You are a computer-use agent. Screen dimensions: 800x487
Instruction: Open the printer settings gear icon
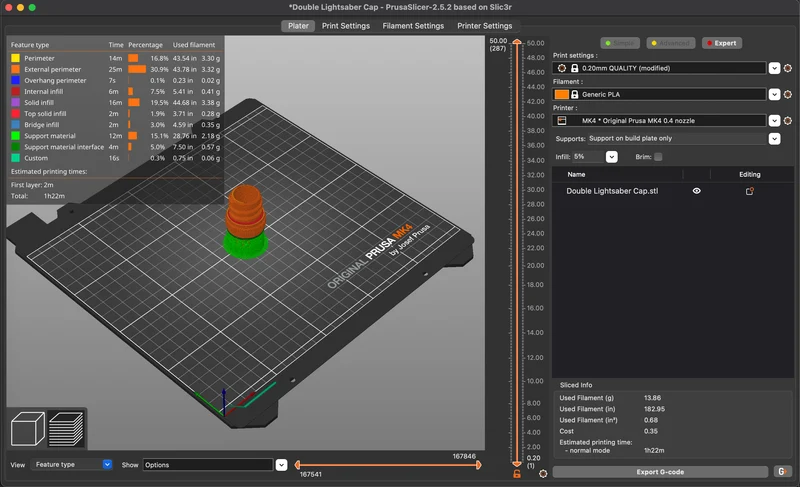tap(788, 121)
